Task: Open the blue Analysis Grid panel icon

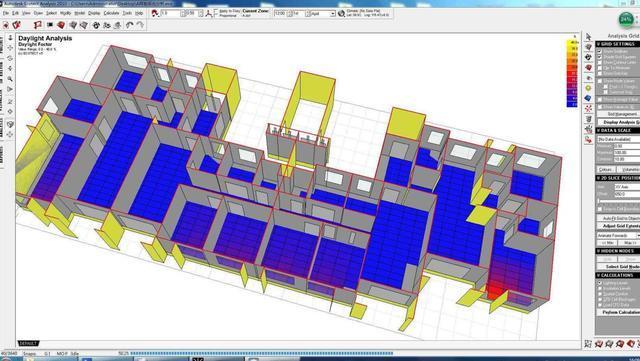Action: point(588,98)
